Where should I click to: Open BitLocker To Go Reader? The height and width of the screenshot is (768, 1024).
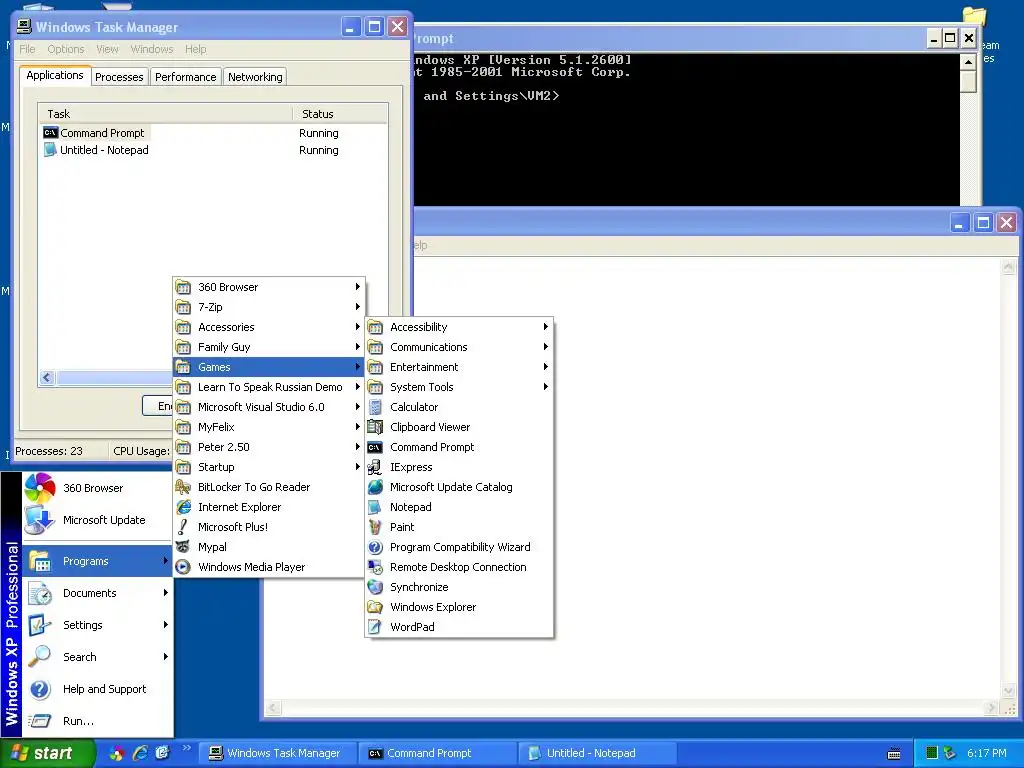[x=268, y=487]
